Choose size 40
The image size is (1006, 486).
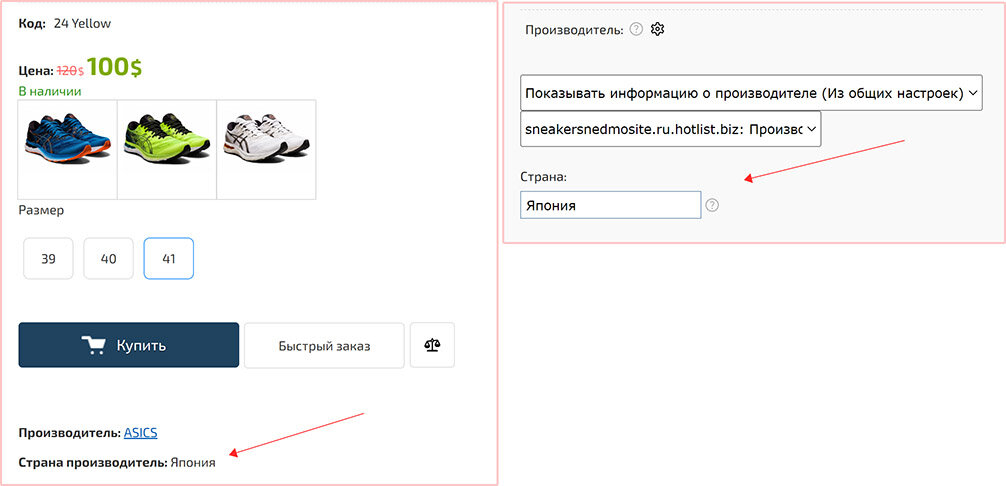click(x=109, y=259)
